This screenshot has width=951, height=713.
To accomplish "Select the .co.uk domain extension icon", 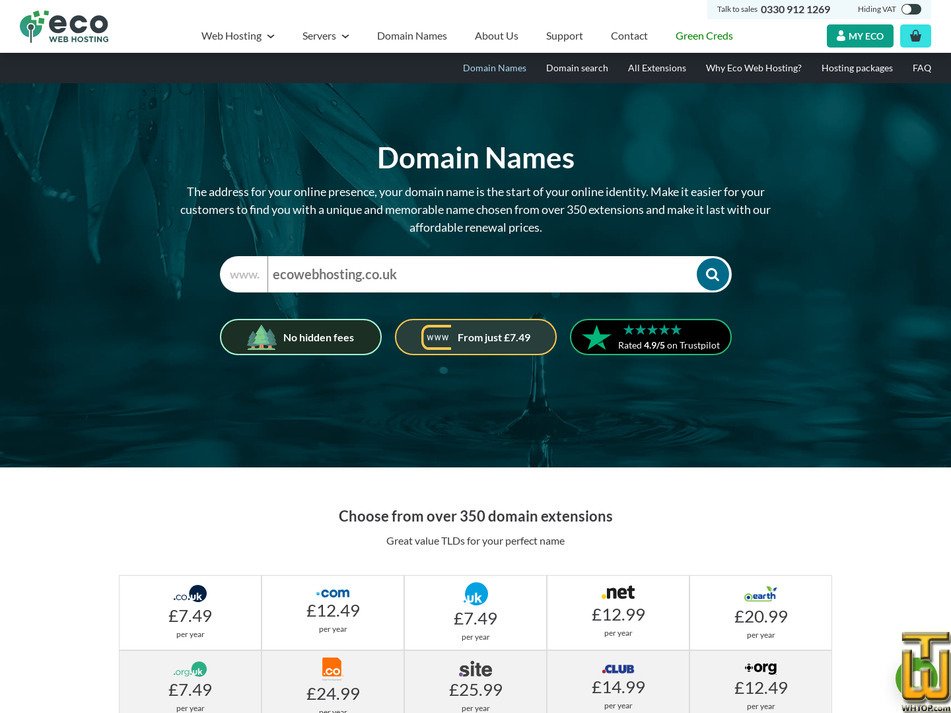I will click(x=190, y=592).
